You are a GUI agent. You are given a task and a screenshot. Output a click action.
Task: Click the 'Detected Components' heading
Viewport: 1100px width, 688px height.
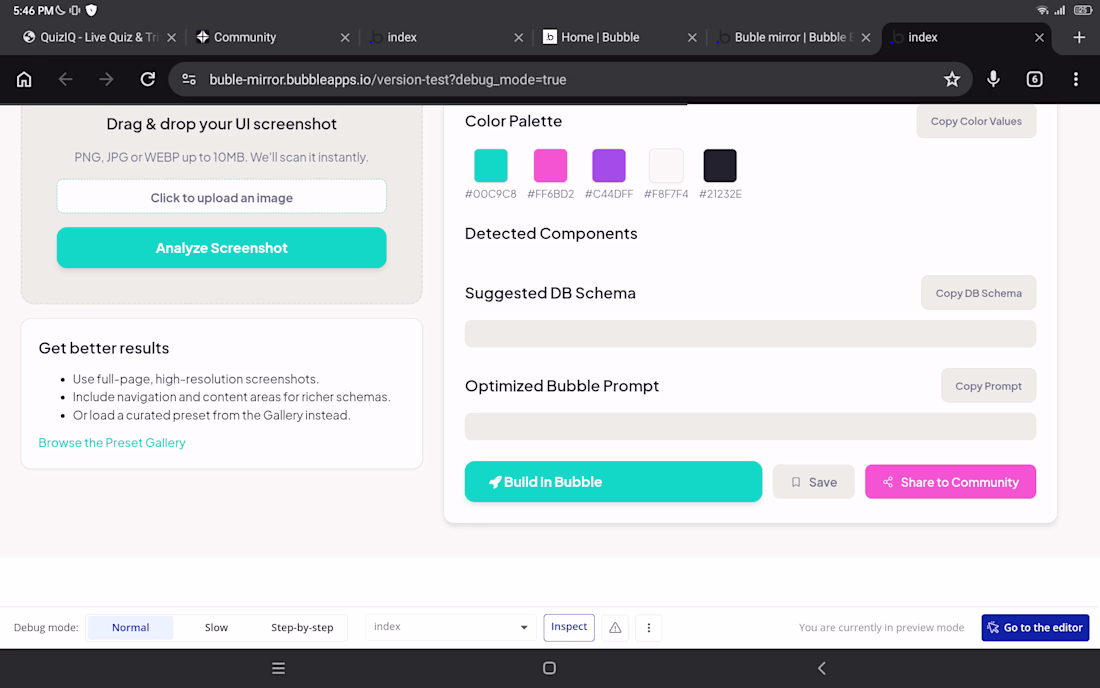[551, 234]
